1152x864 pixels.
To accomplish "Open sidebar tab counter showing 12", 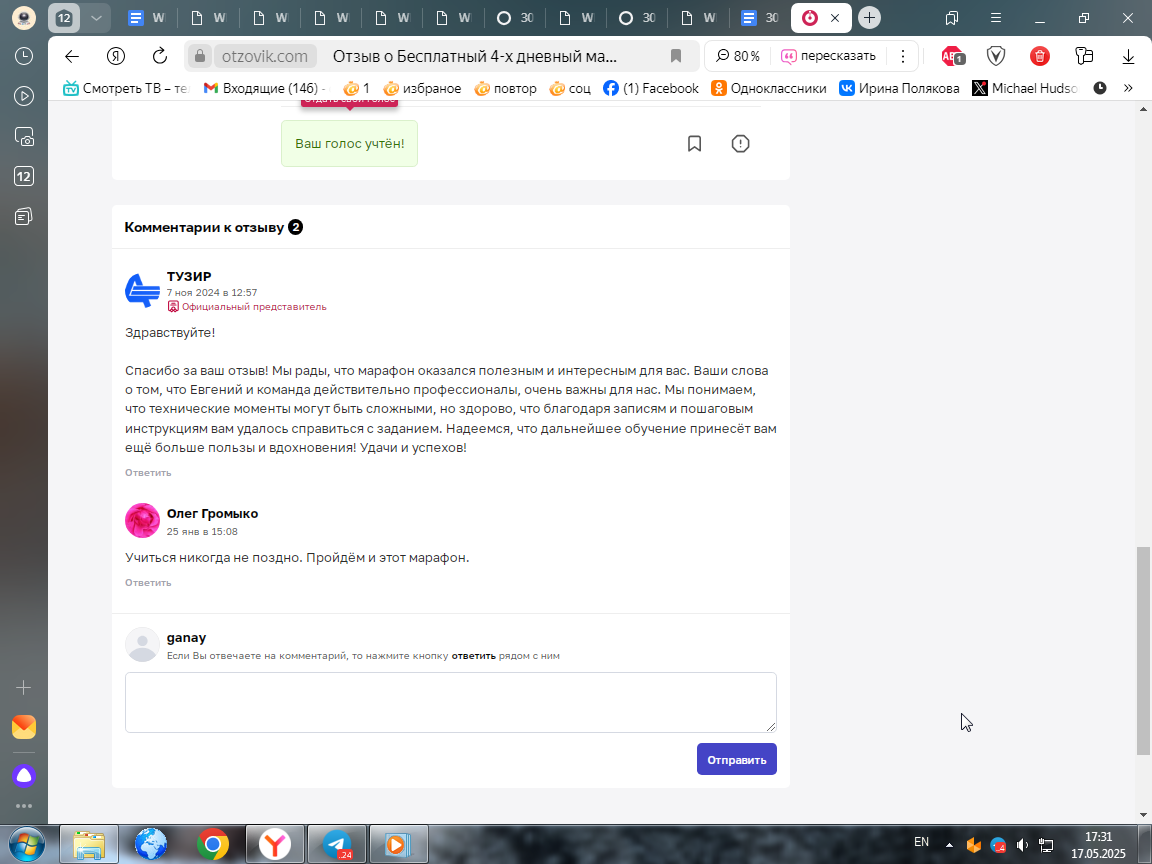I will point(24,176).
